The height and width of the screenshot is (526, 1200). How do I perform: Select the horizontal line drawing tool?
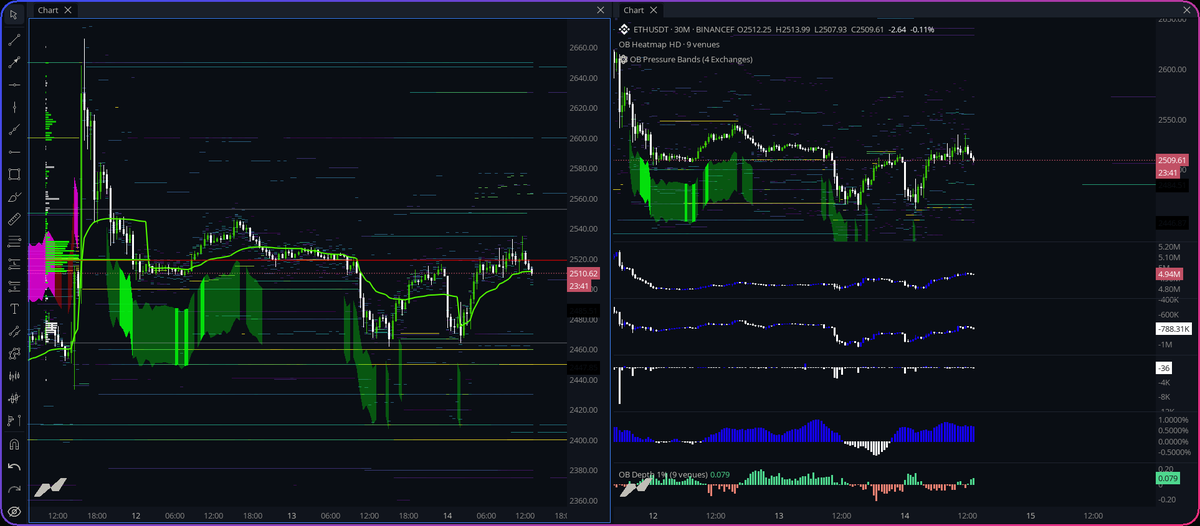[14, 85]
